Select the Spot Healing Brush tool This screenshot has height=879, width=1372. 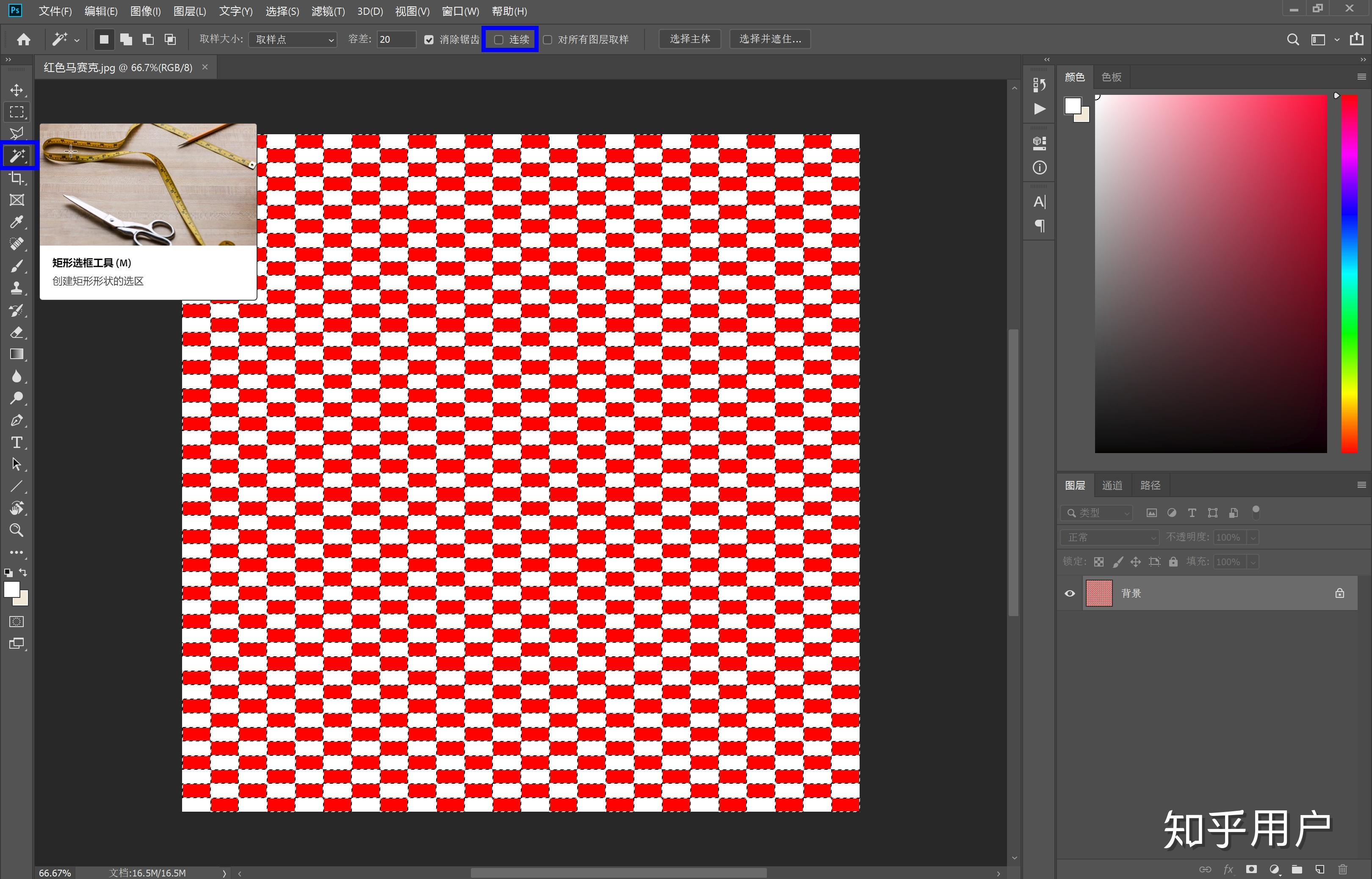(17, 244)
